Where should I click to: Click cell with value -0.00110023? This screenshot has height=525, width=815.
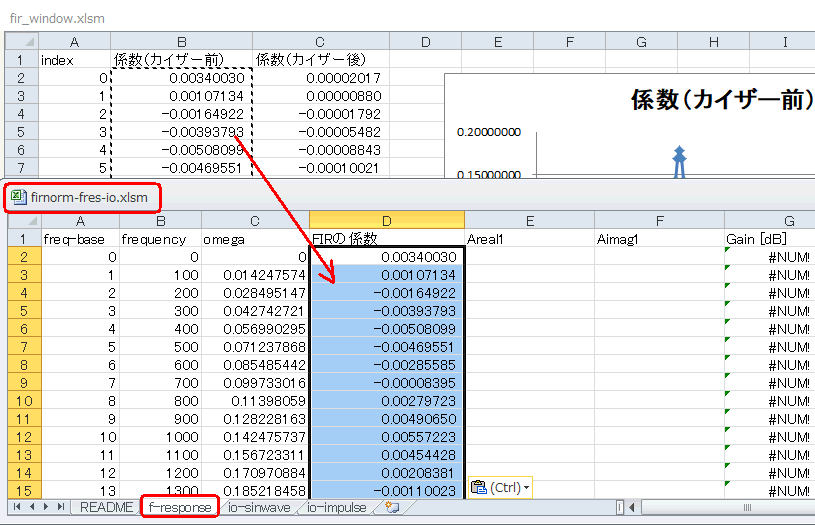point(387,491)
